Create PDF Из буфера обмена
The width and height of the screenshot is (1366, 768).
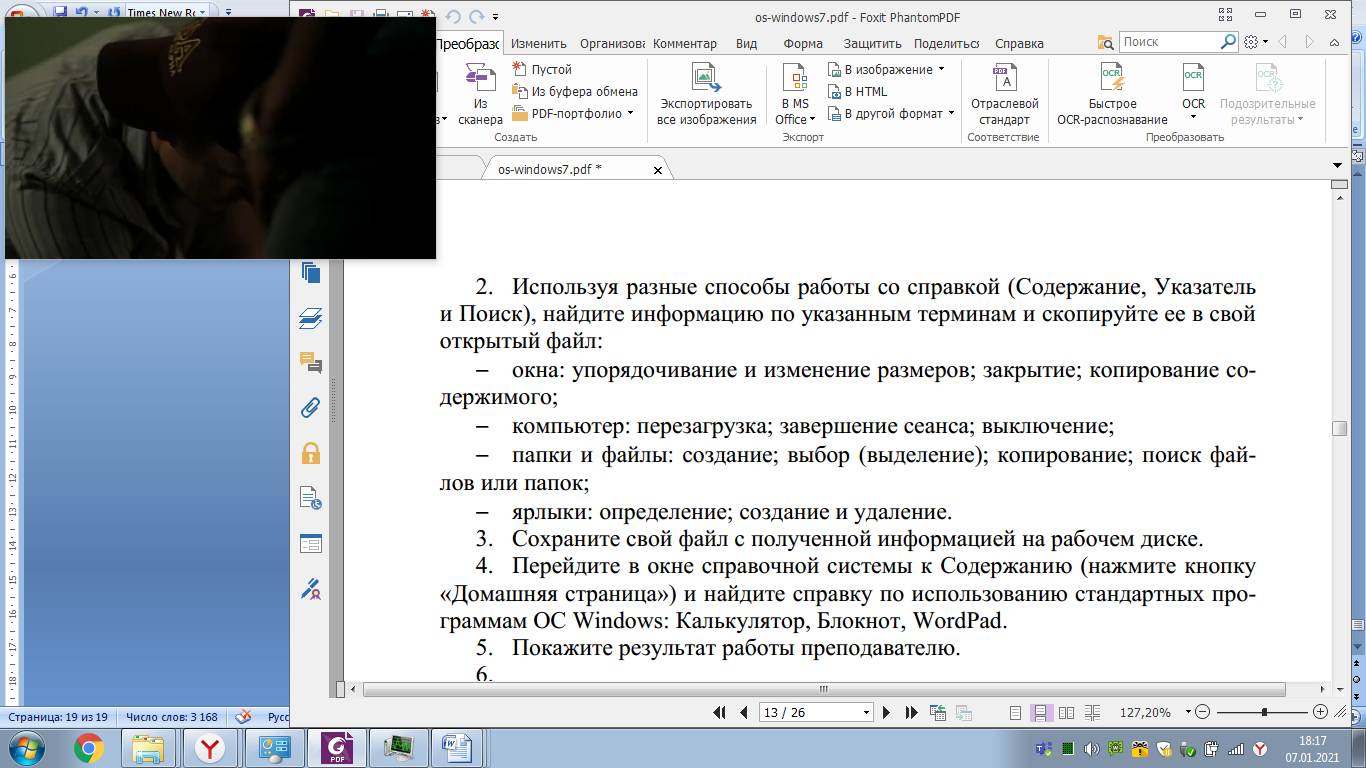point(575,91)
